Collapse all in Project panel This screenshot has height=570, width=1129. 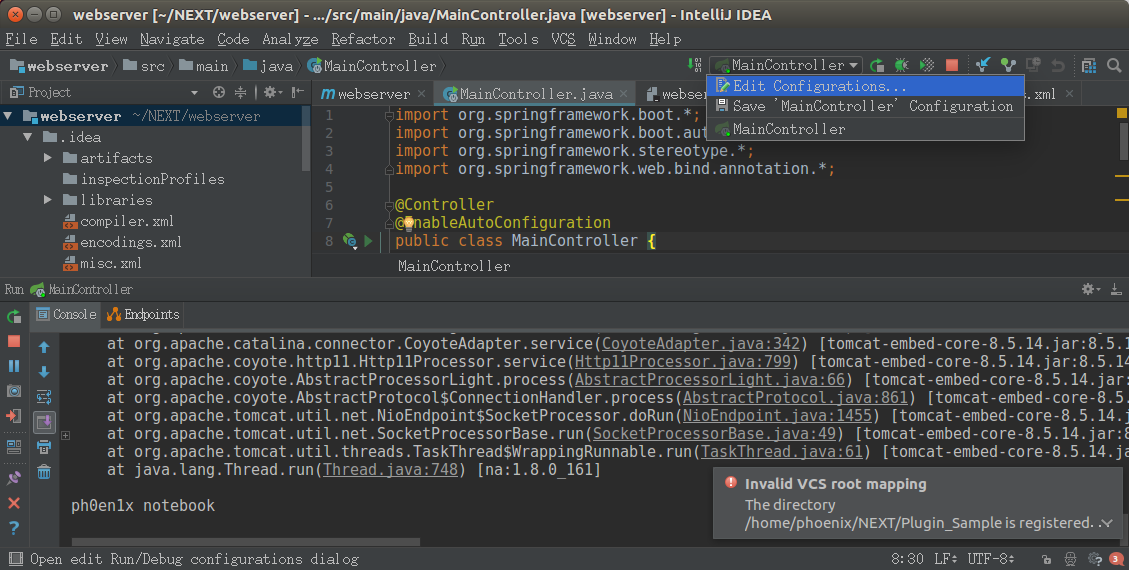(x=240, y=92)
